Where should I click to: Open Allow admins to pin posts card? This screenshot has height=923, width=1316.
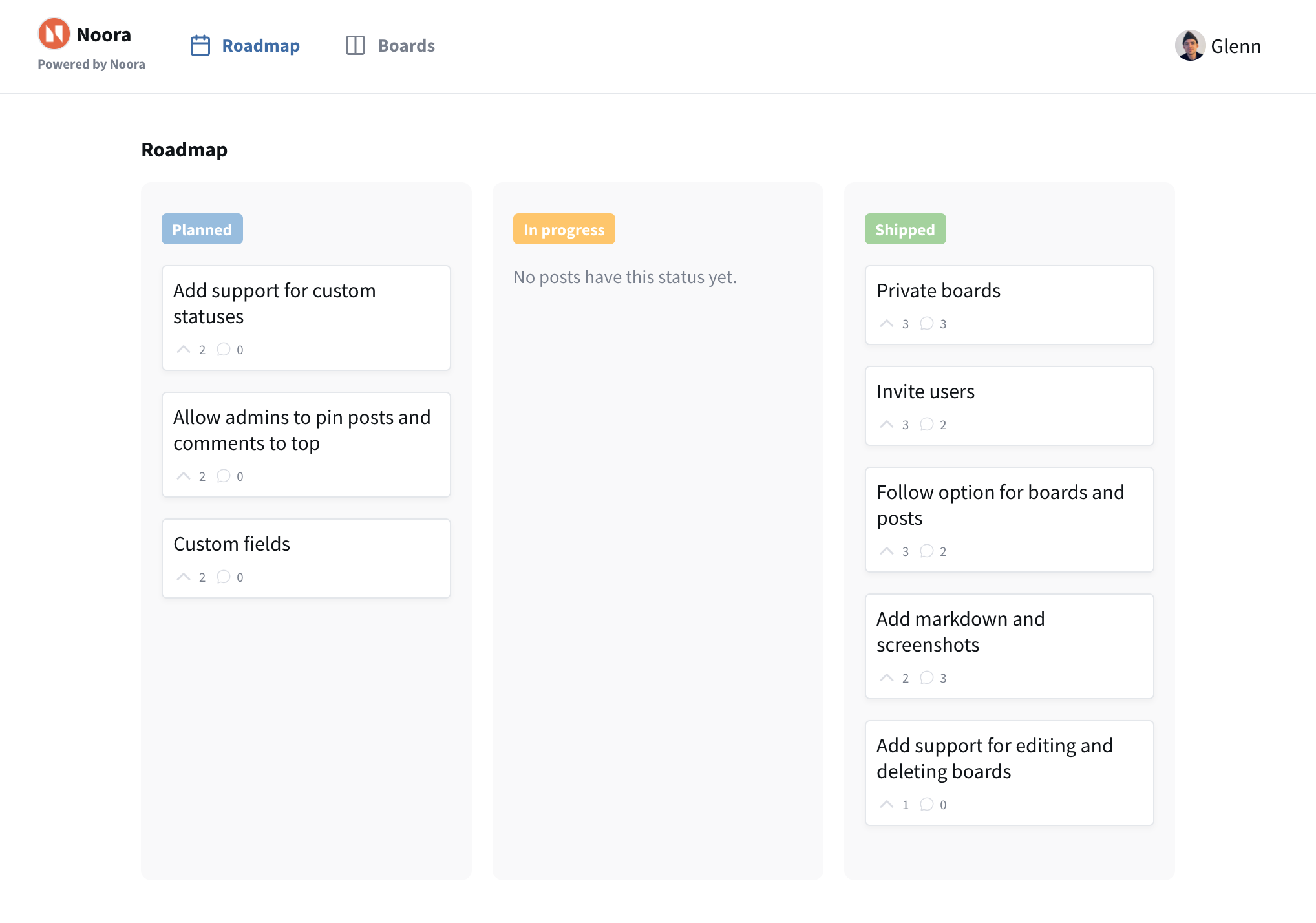pos(301,430)
